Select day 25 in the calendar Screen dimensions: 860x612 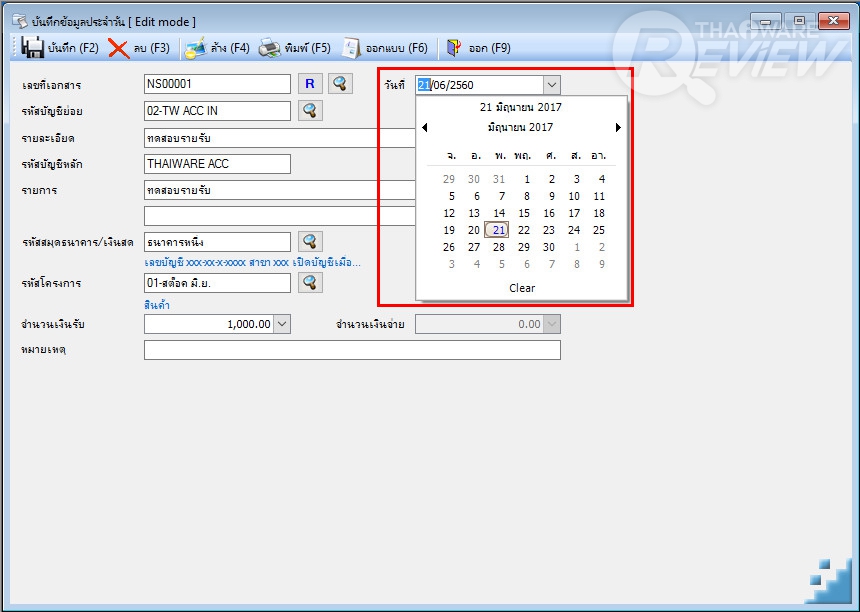tap(599, 230)
